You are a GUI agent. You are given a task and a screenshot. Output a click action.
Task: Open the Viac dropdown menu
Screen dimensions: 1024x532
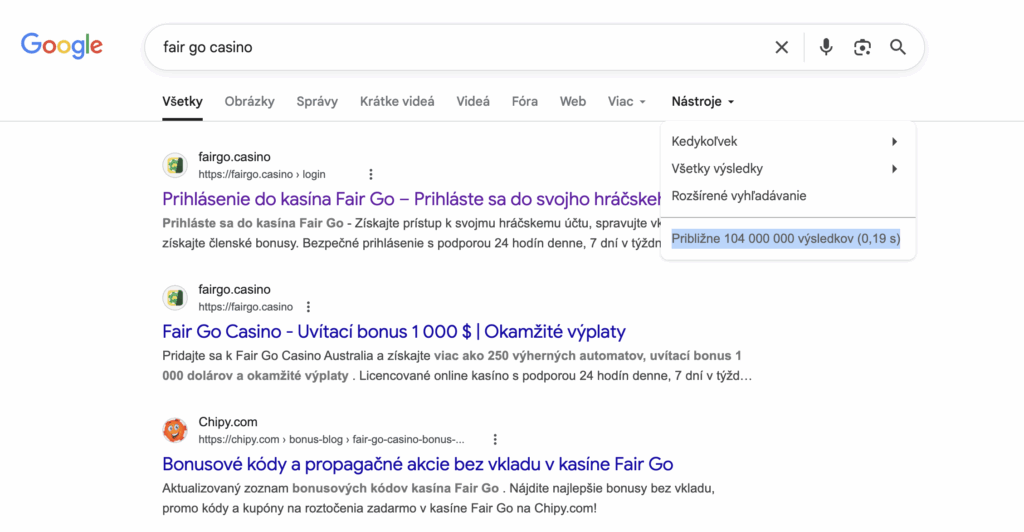[x=627, y=101]
